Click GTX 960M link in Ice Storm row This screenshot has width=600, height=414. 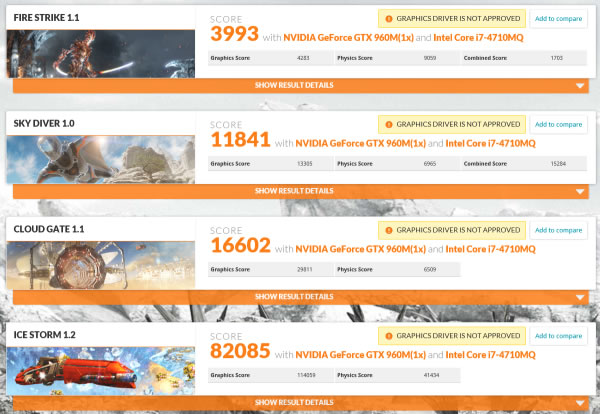360,355
